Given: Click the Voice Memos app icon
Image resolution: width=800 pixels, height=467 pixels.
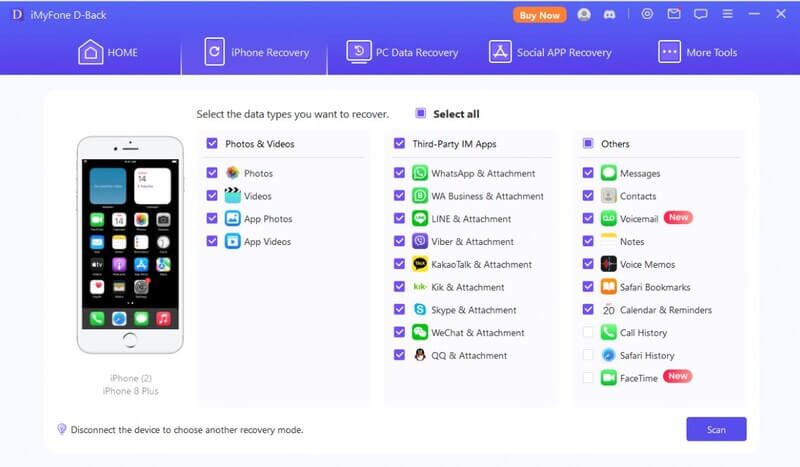Looking at the screenshot, I should [x=609, y=264].
